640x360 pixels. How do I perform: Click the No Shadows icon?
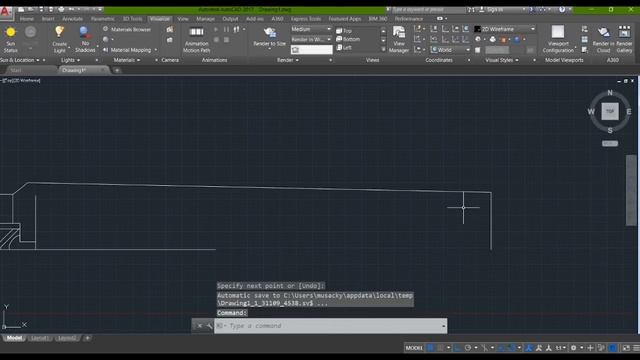[84, 32]
